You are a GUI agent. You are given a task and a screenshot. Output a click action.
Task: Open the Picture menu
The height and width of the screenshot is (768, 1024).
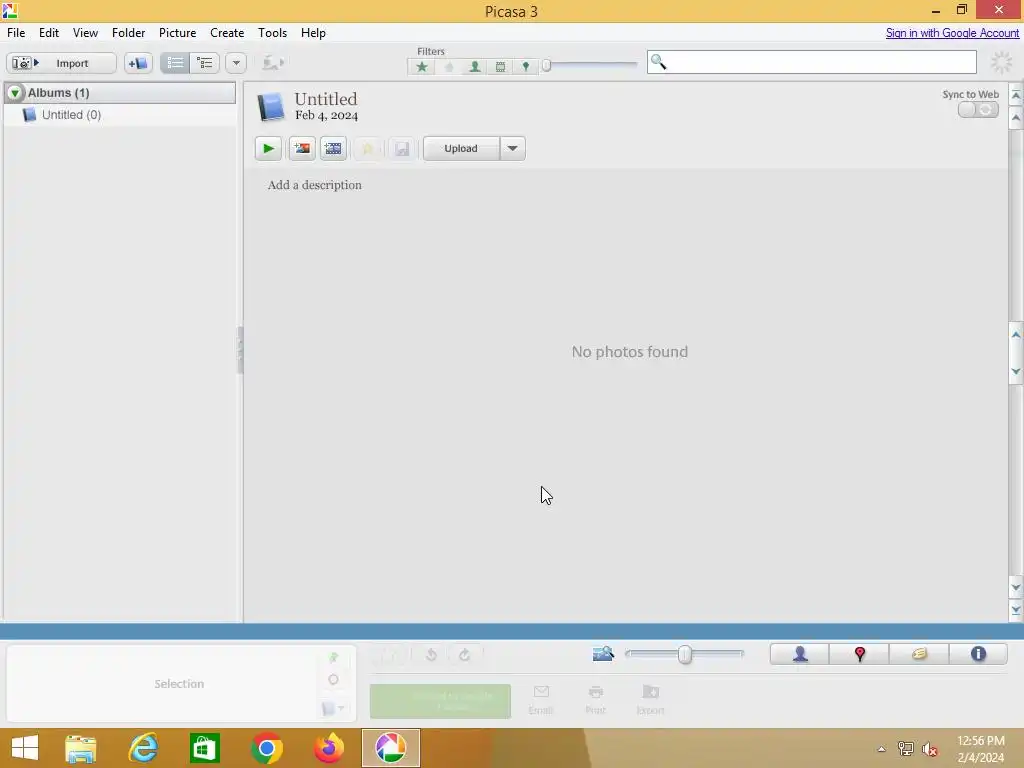click(178, 33)
